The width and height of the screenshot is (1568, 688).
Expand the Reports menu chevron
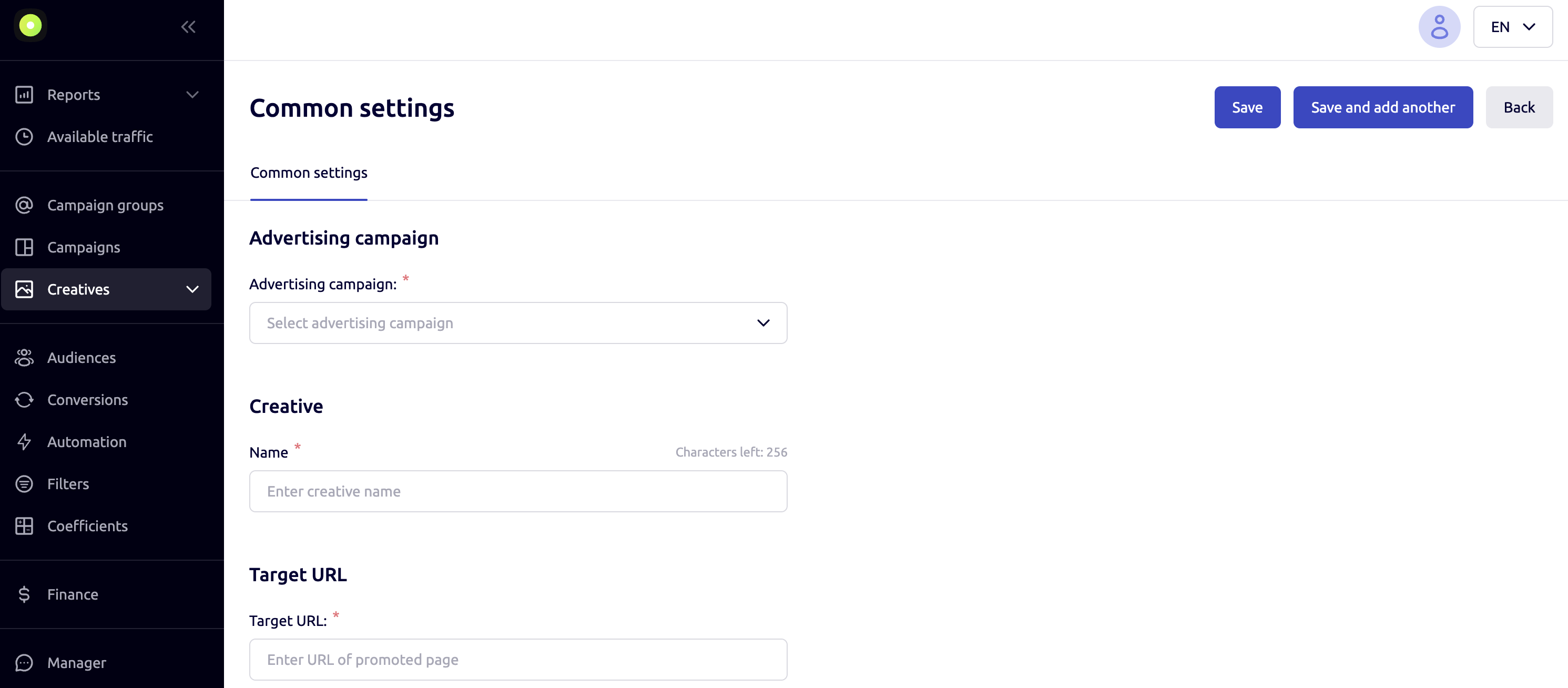(x=192, y=94)
